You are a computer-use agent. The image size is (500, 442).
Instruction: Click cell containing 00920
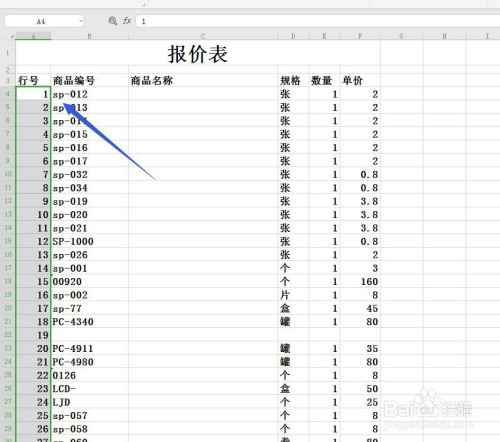coord(89,281)
